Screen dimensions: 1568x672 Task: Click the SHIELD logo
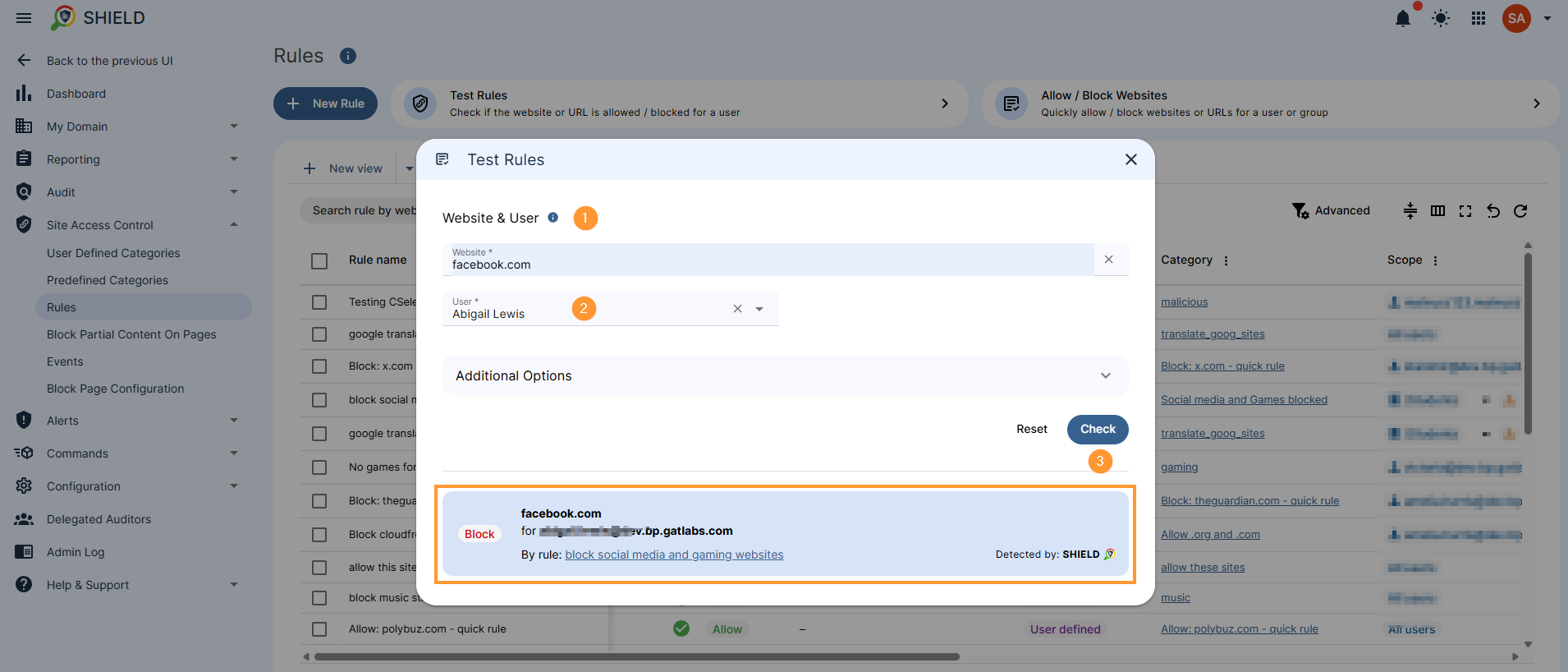98,18
